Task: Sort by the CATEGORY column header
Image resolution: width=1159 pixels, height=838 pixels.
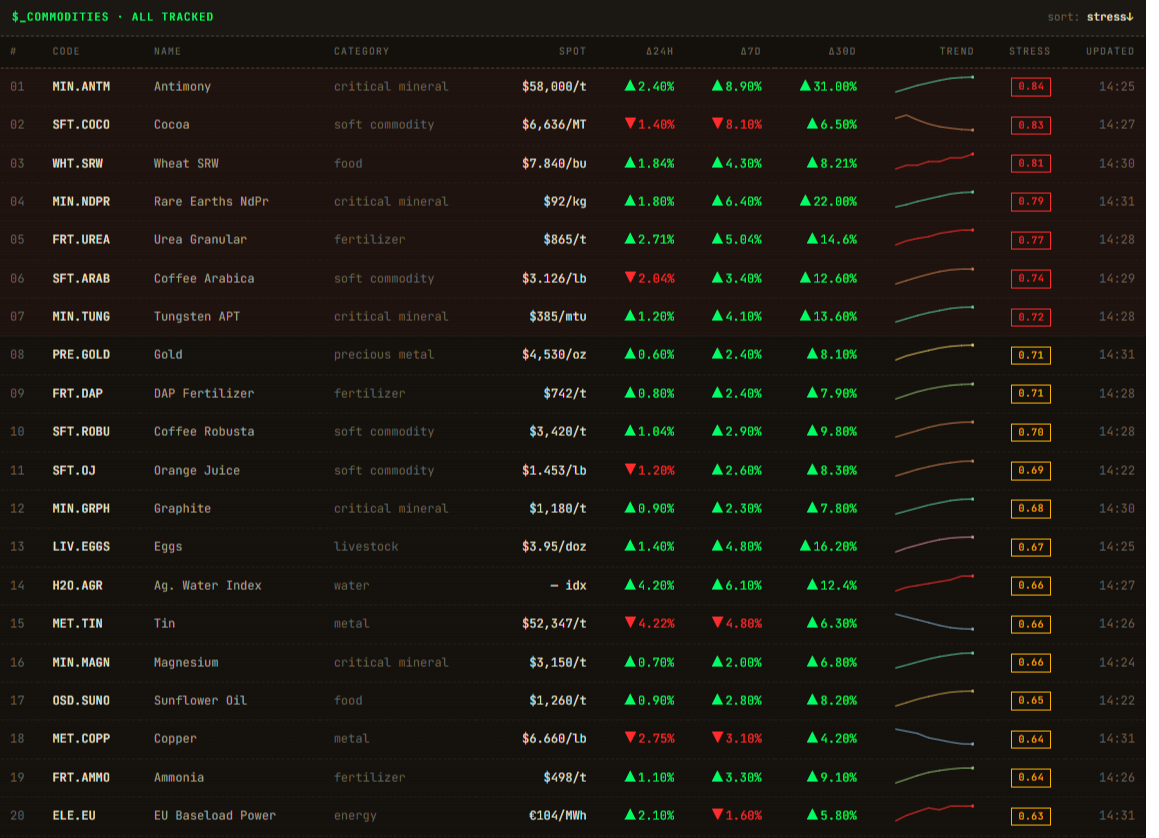Action: pyautogui.click(x=361, y=51)
